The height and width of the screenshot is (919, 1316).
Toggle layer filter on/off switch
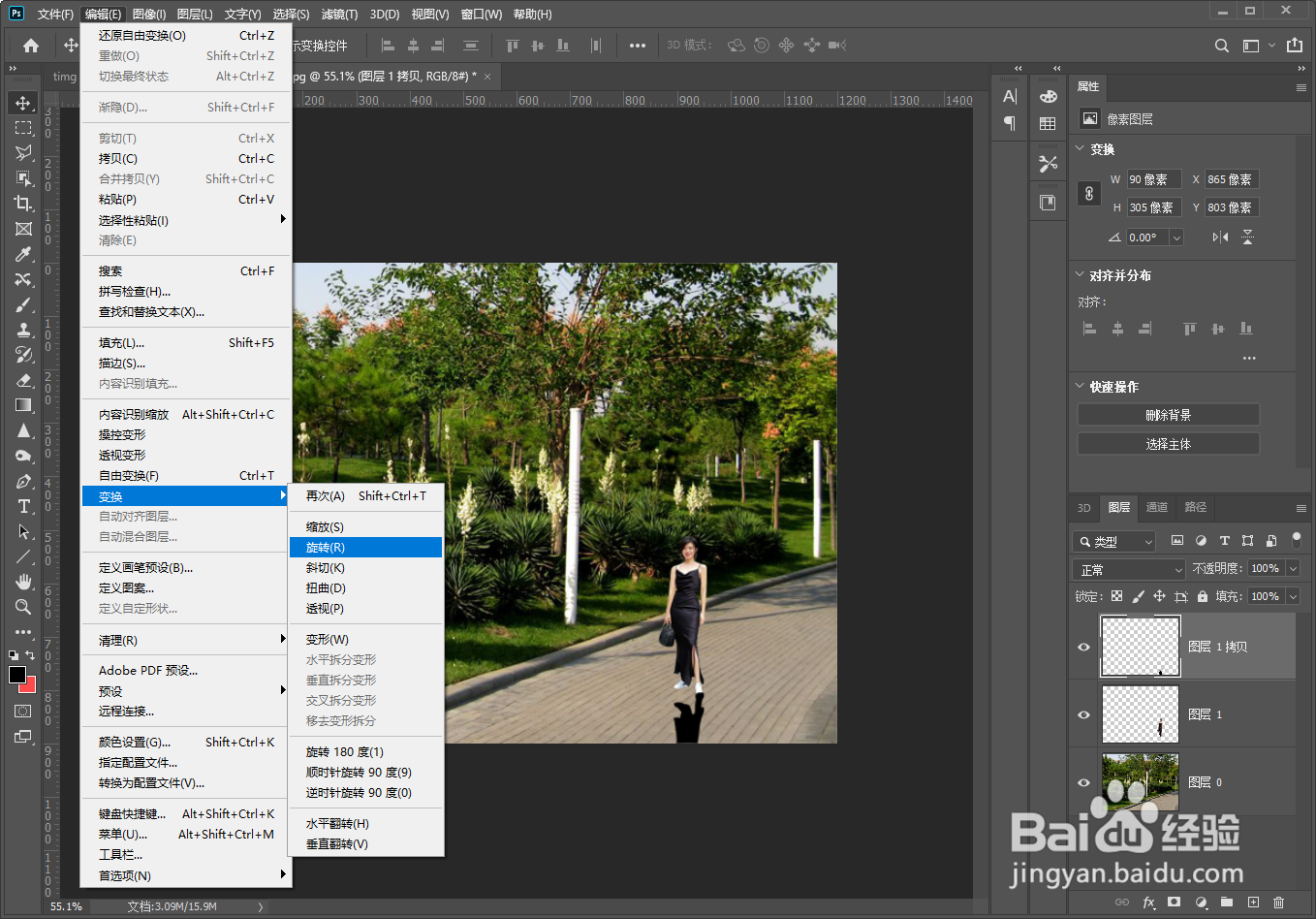(1297, 539)
